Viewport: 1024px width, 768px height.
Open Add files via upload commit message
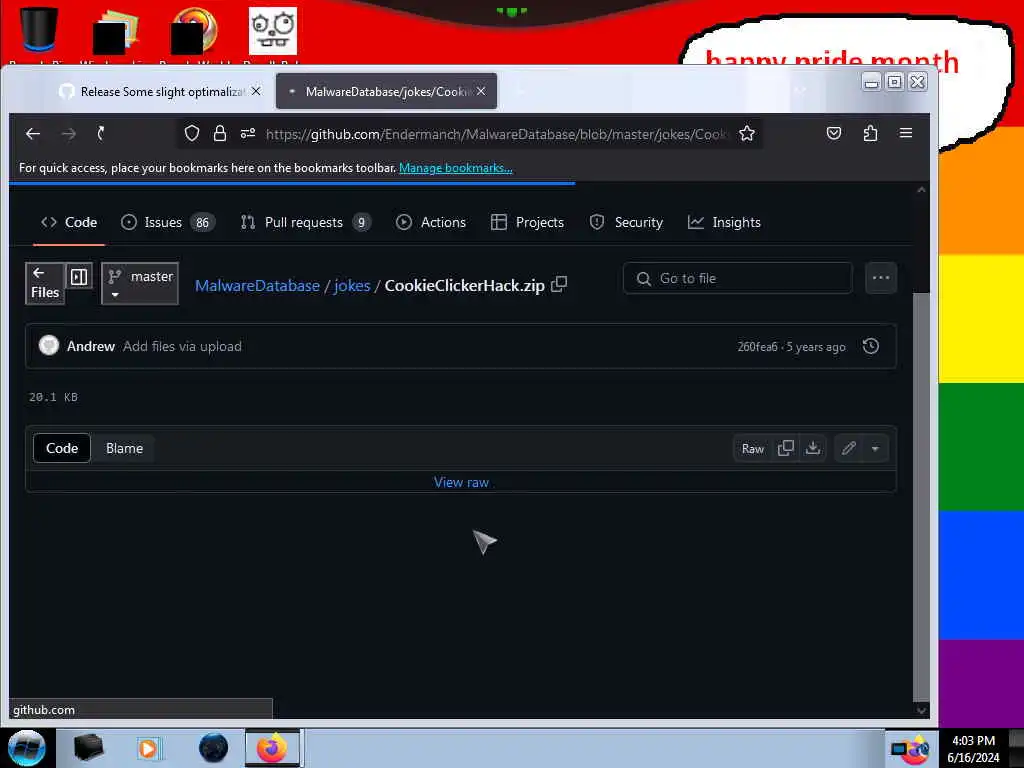tap(182, 346)
